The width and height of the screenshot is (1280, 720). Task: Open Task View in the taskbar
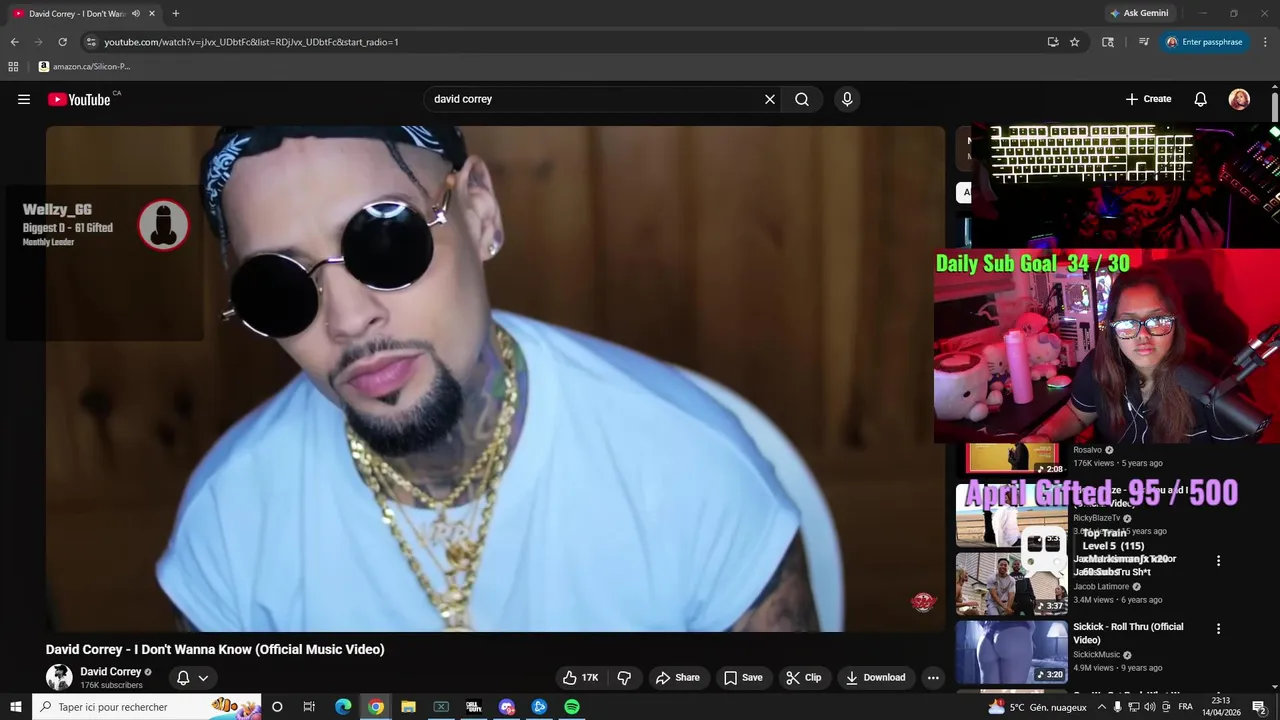point(309,707)
